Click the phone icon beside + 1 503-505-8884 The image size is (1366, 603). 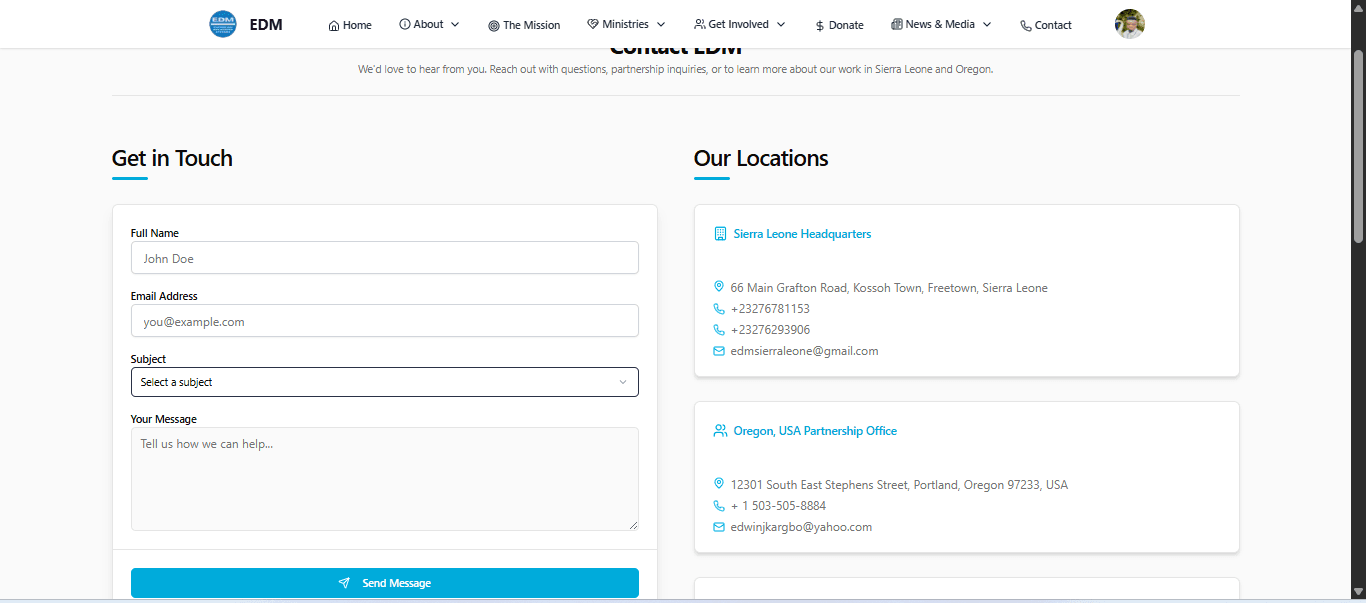[x=719, y=506]
